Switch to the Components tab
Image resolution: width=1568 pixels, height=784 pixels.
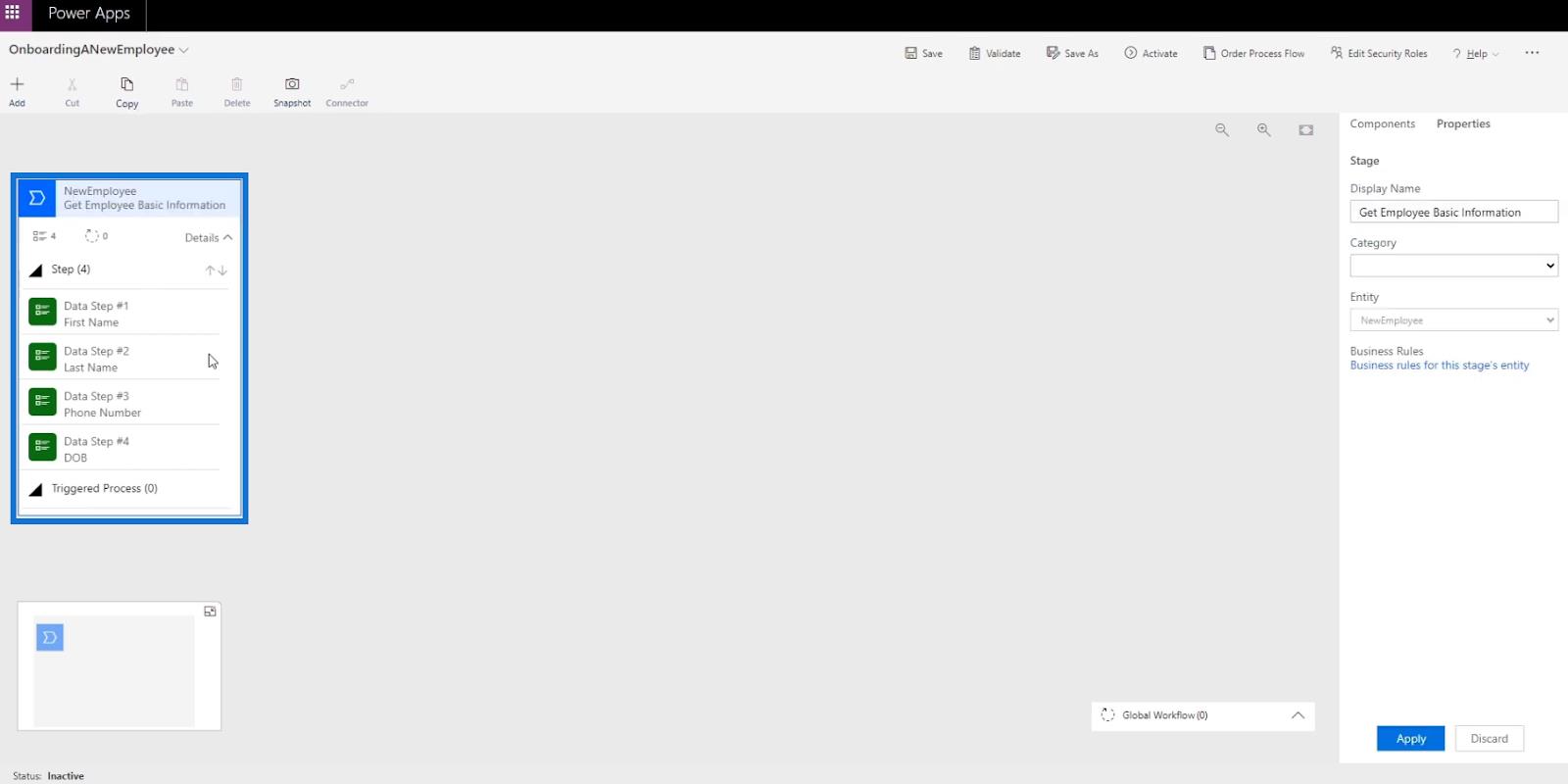point(1382,123)
